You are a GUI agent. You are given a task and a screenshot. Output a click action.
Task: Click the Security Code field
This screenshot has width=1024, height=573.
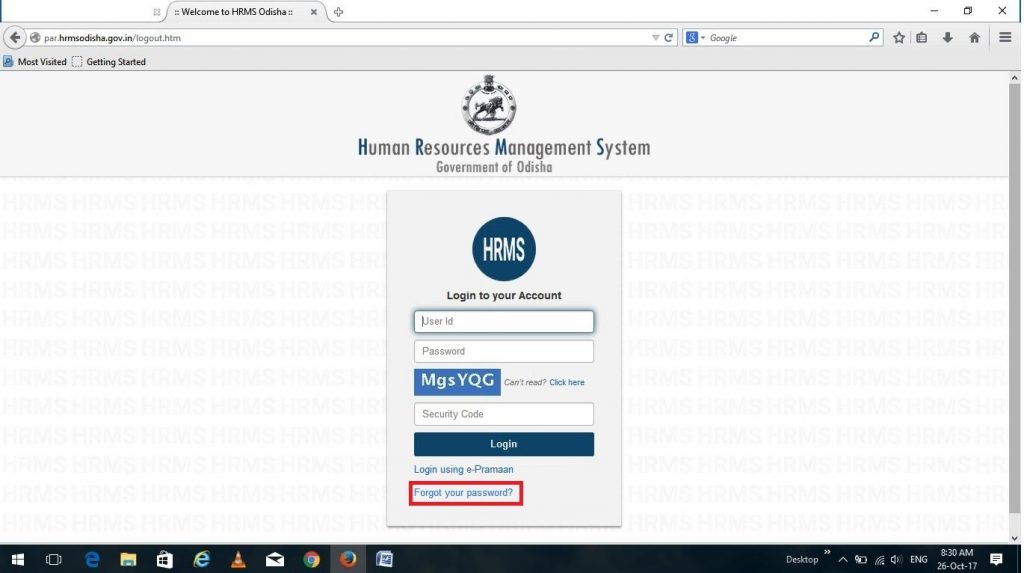pyautogui.click(x=504, y=414)
